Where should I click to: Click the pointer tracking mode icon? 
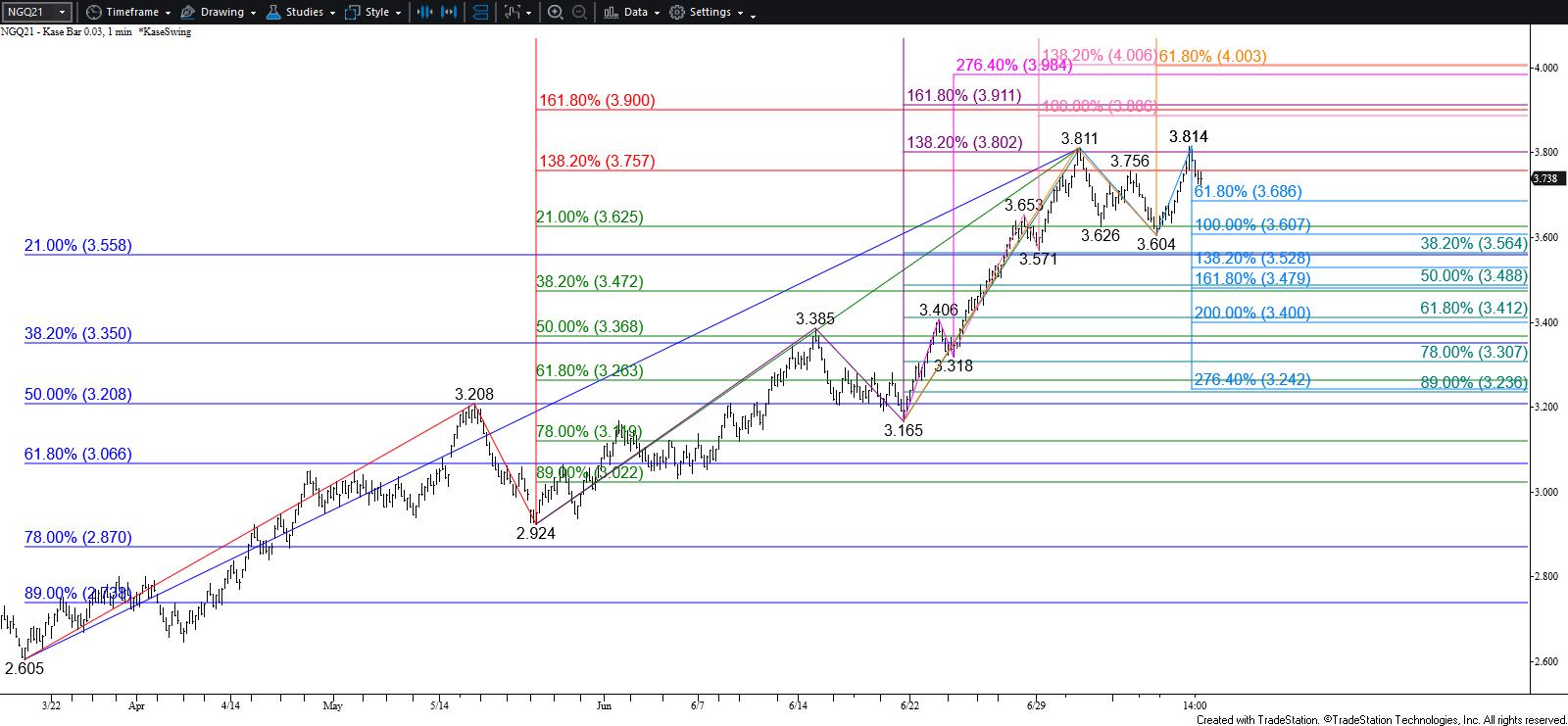pyautogui.click(x=512, y=12)
